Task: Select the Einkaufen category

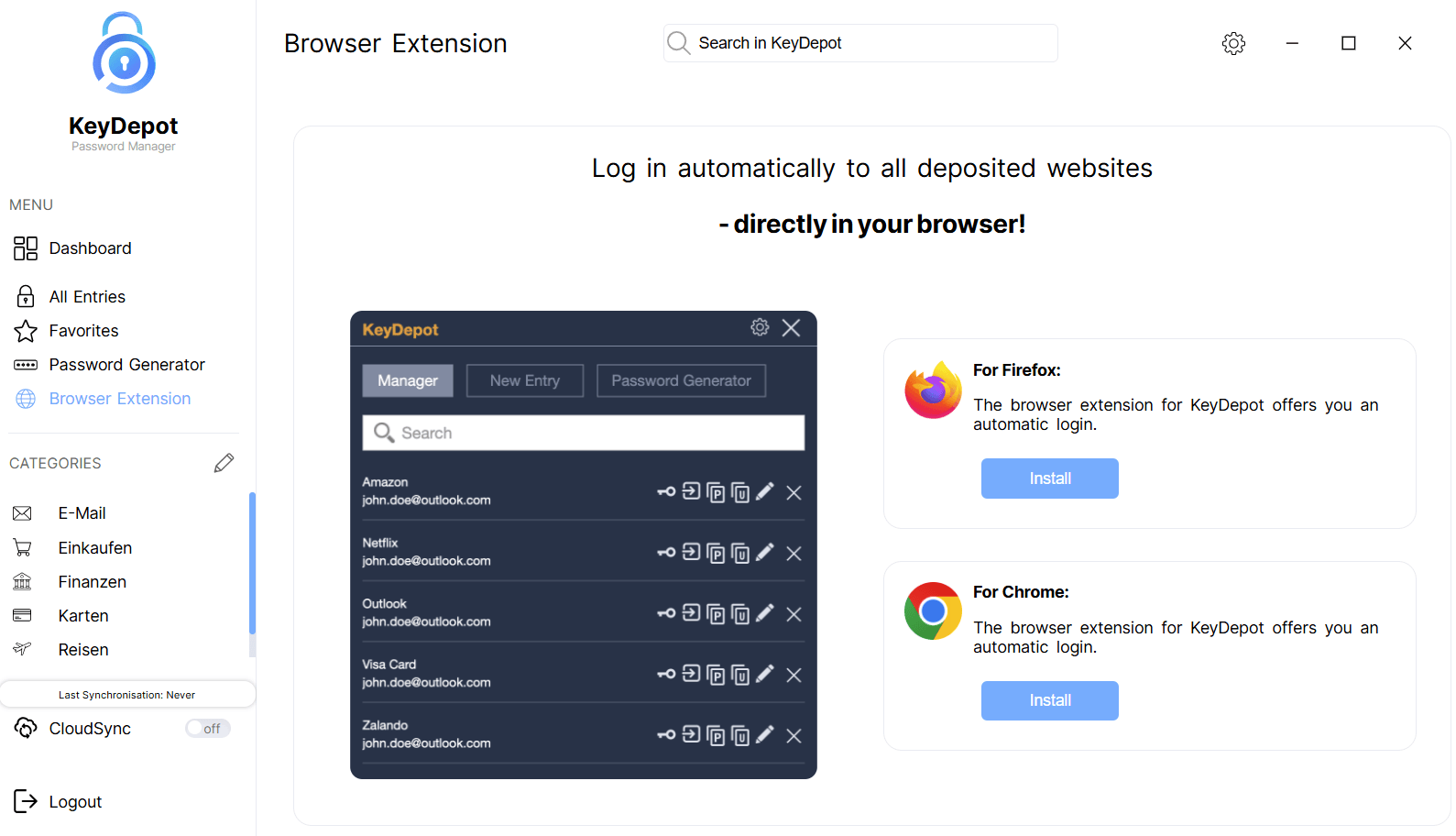Action: [x=94, y=548]
